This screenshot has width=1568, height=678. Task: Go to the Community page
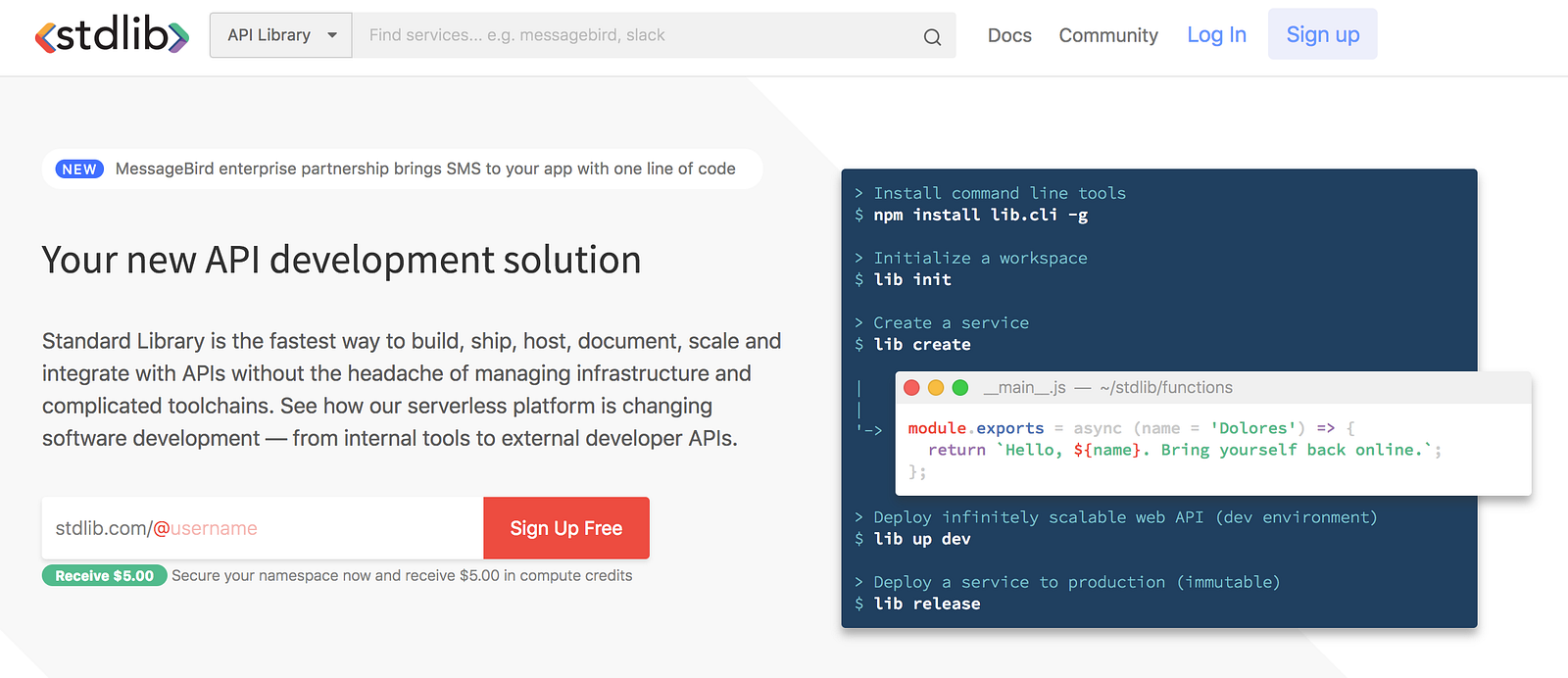tap(1108, 35)
